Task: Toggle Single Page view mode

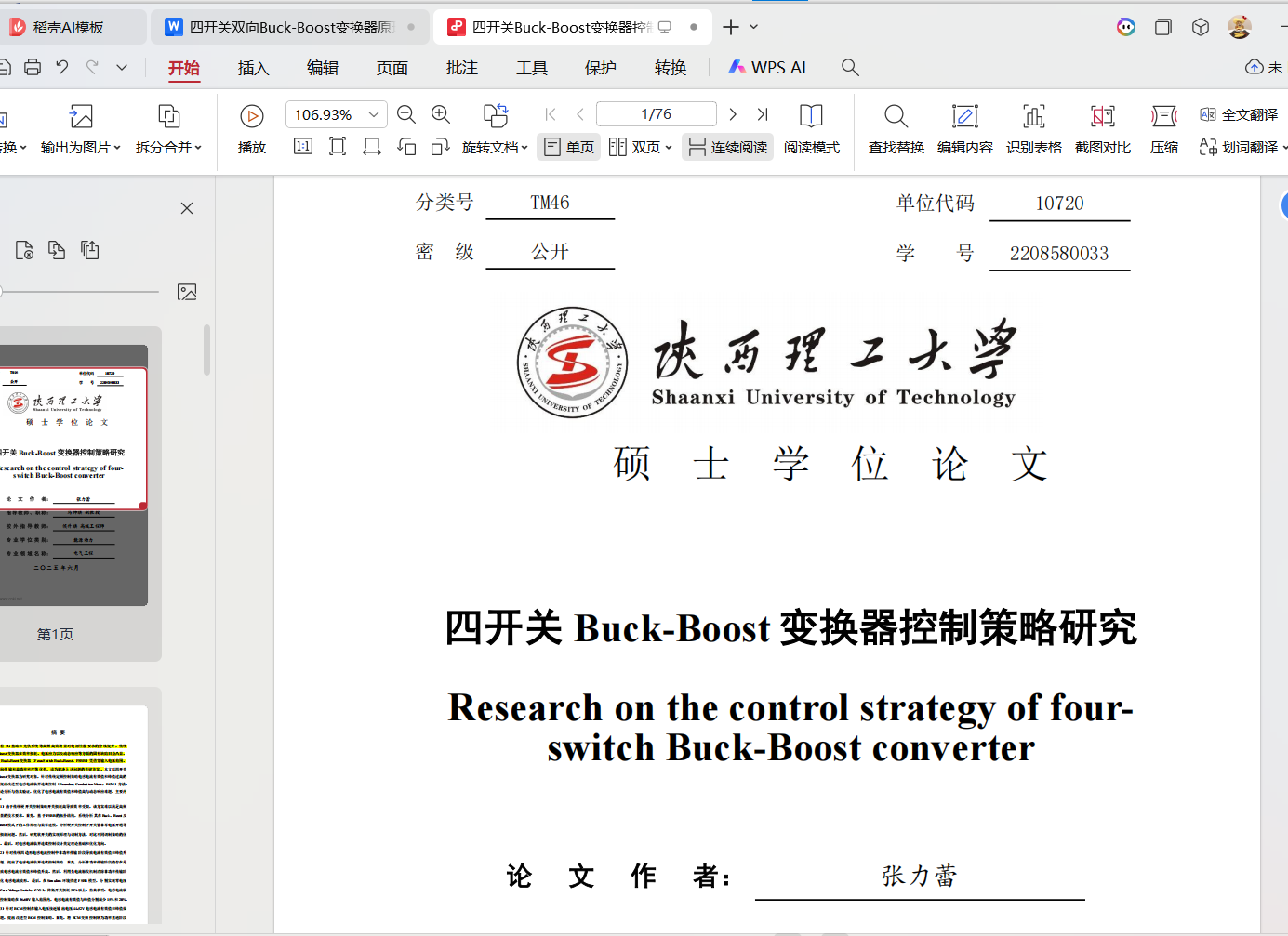Action: (x=569, y=147)
